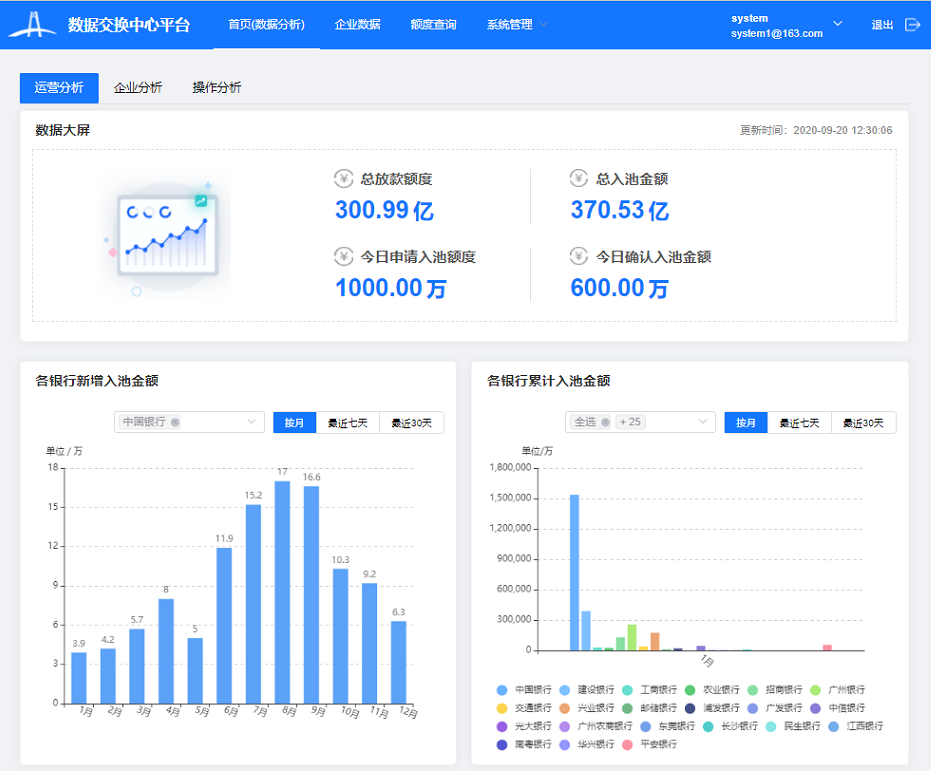Open the 企业数据 navigation menu

tap(357, 25)
